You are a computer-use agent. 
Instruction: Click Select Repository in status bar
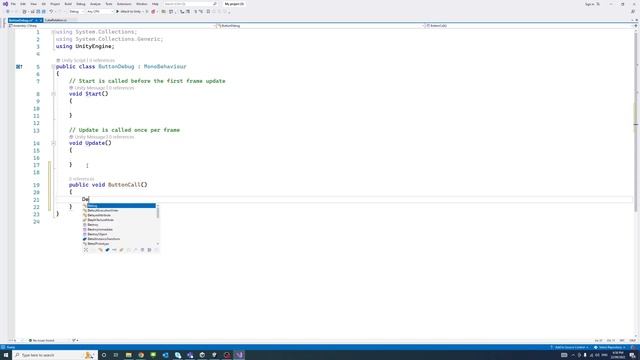pyautogui.click(x=610, y=347)
